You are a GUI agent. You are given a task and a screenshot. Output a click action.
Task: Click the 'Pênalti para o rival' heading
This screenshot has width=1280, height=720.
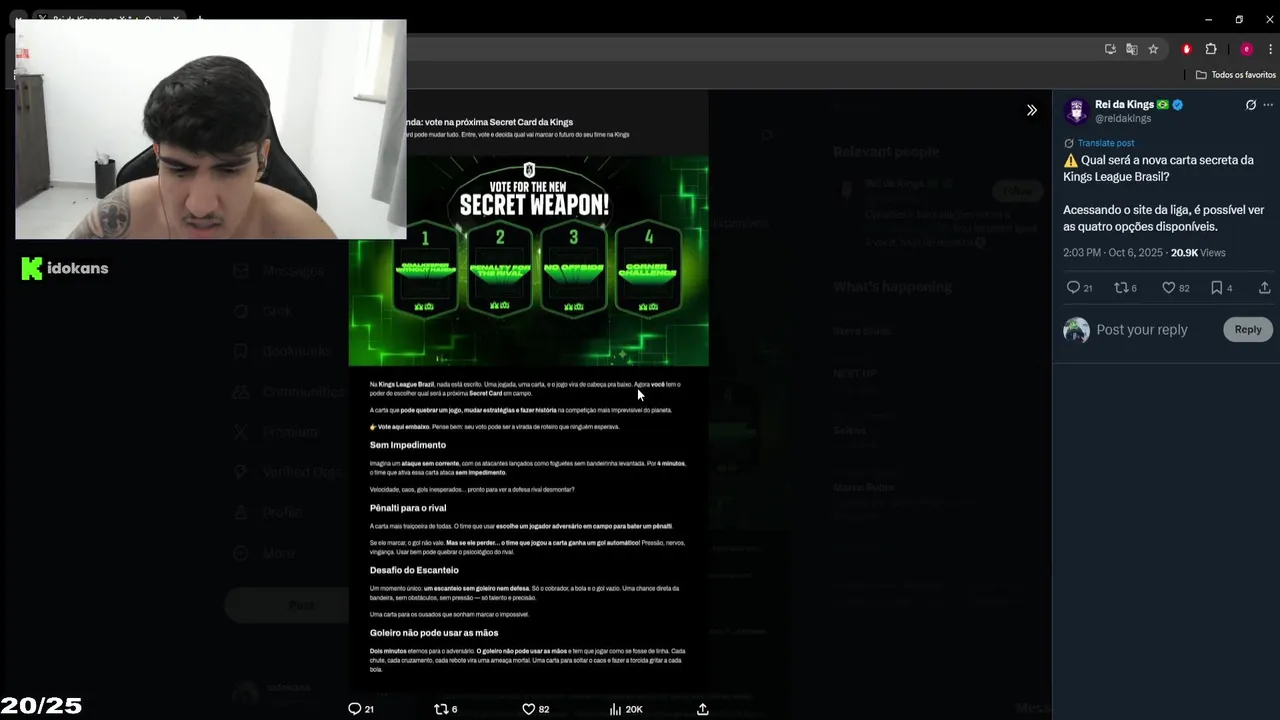point(408,508)
